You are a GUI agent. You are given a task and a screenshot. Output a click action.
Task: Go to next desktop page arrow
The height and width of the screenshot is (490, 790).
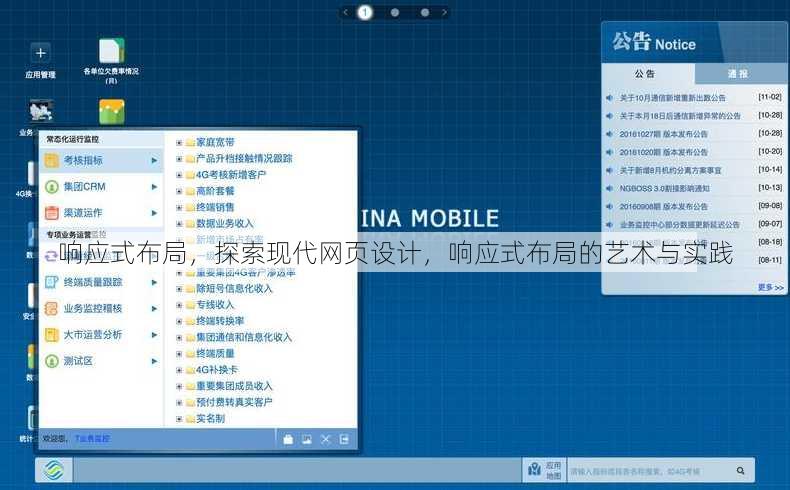444,12
